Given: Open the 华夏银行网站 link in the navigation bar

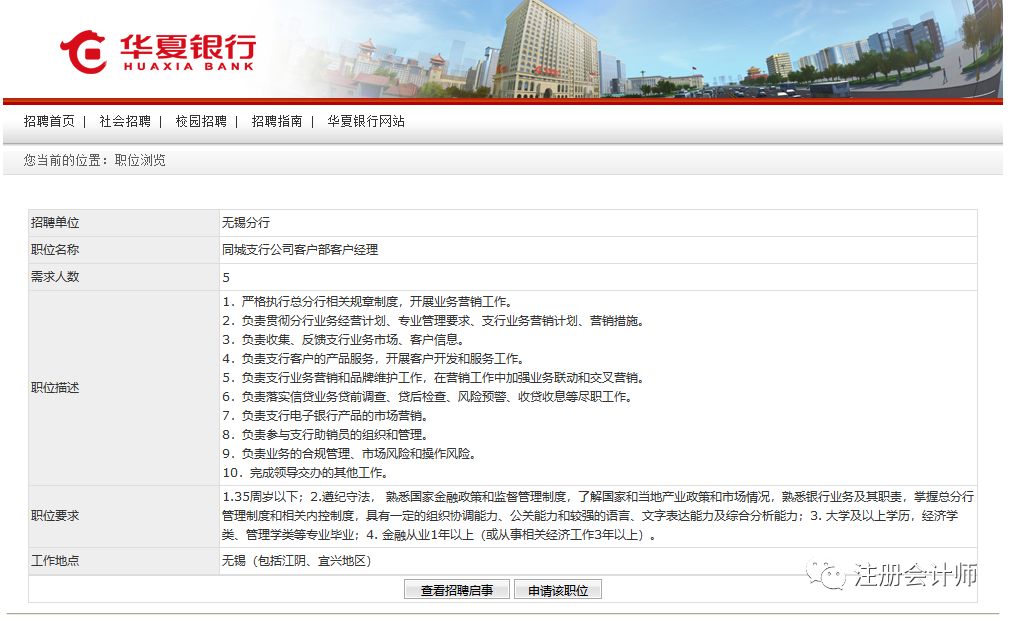Looking at the screenshot, I should pyautogui.click(x=366, y=121).
